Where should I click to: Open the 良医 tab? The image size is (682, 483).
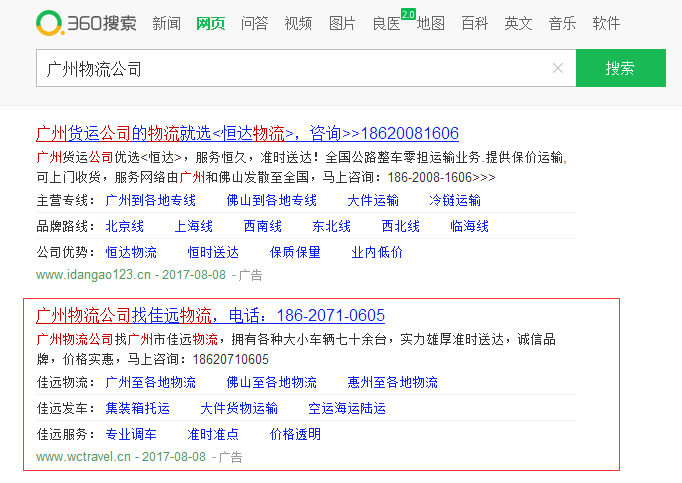386,23
